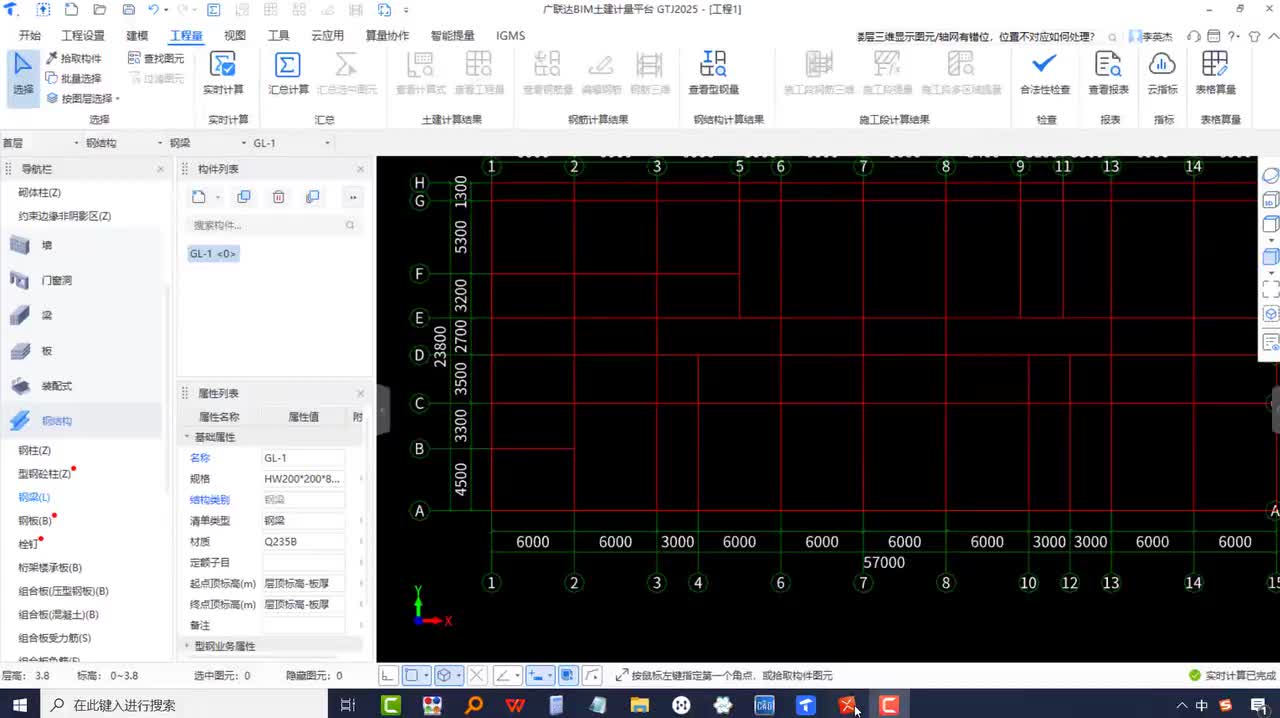
Task: Select 栓钉 in navigation list
Action: (29, 543)
